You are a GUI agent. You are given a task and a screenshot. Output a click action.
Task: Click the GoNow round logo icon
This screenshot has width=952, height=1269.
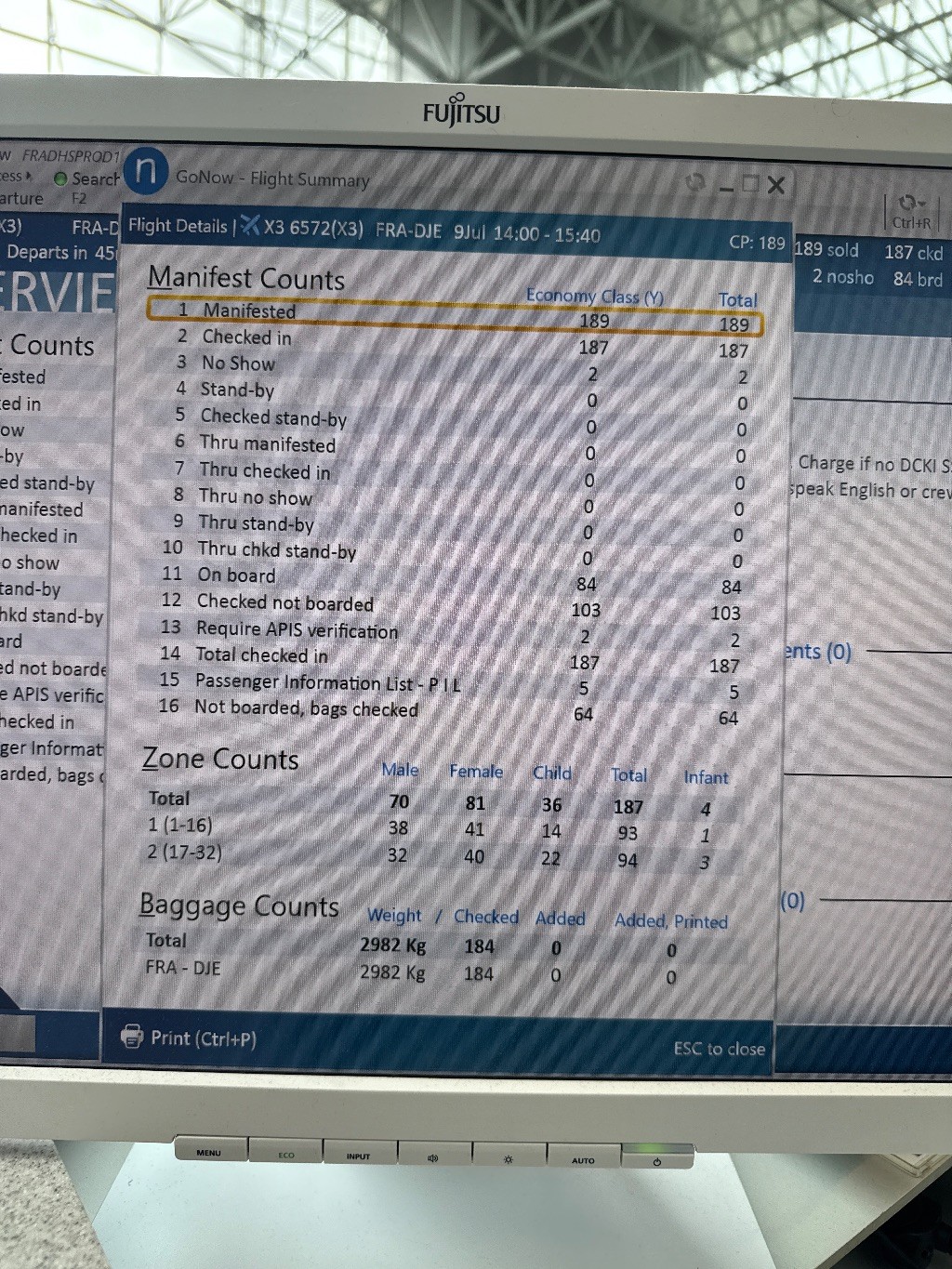pos(145,171)
